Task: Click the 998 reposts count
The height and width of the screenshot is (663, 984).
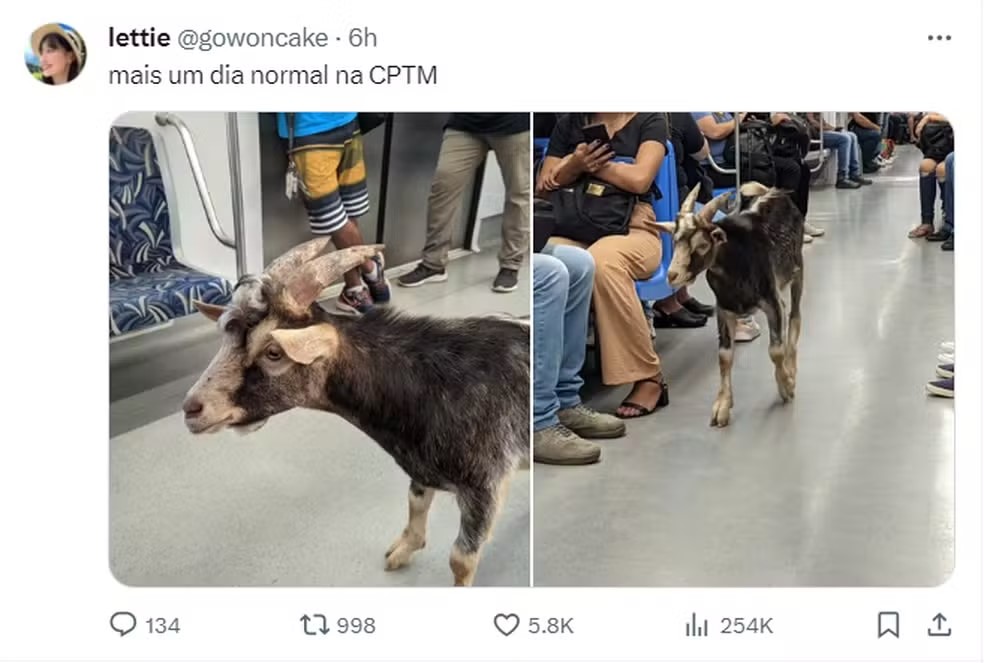Action: [x=356, y=626]
